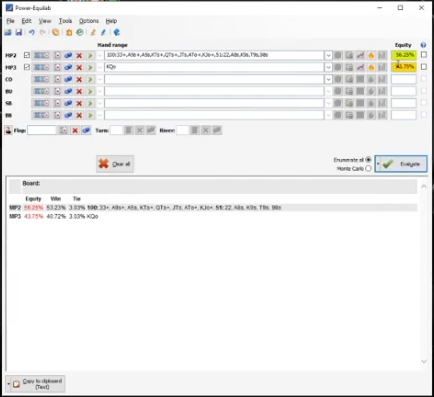Click the red X in BU row
This screenshot has width=434, height=397.
(x=79, y=91)
